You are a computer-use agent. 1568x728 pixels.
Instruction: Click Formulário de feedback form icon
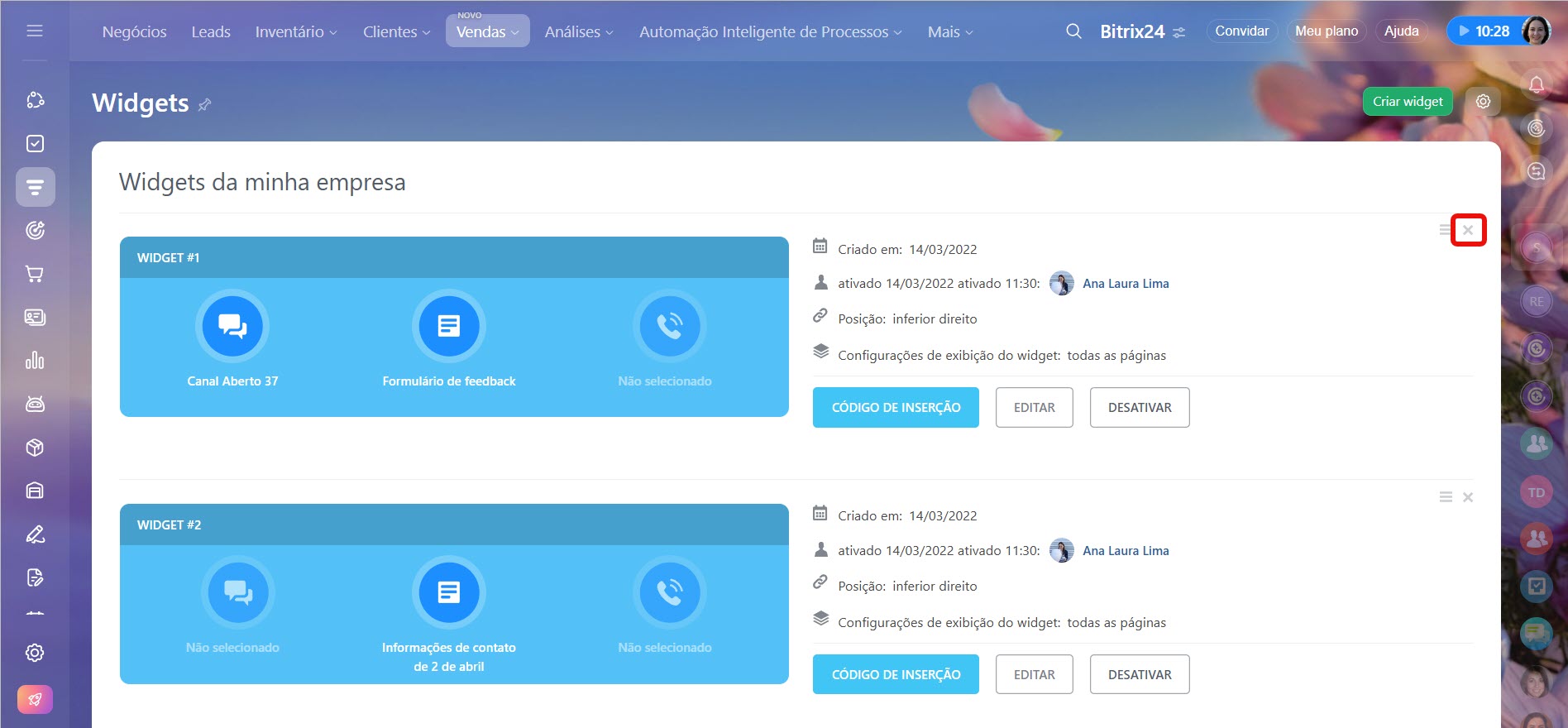click(448, 326)
